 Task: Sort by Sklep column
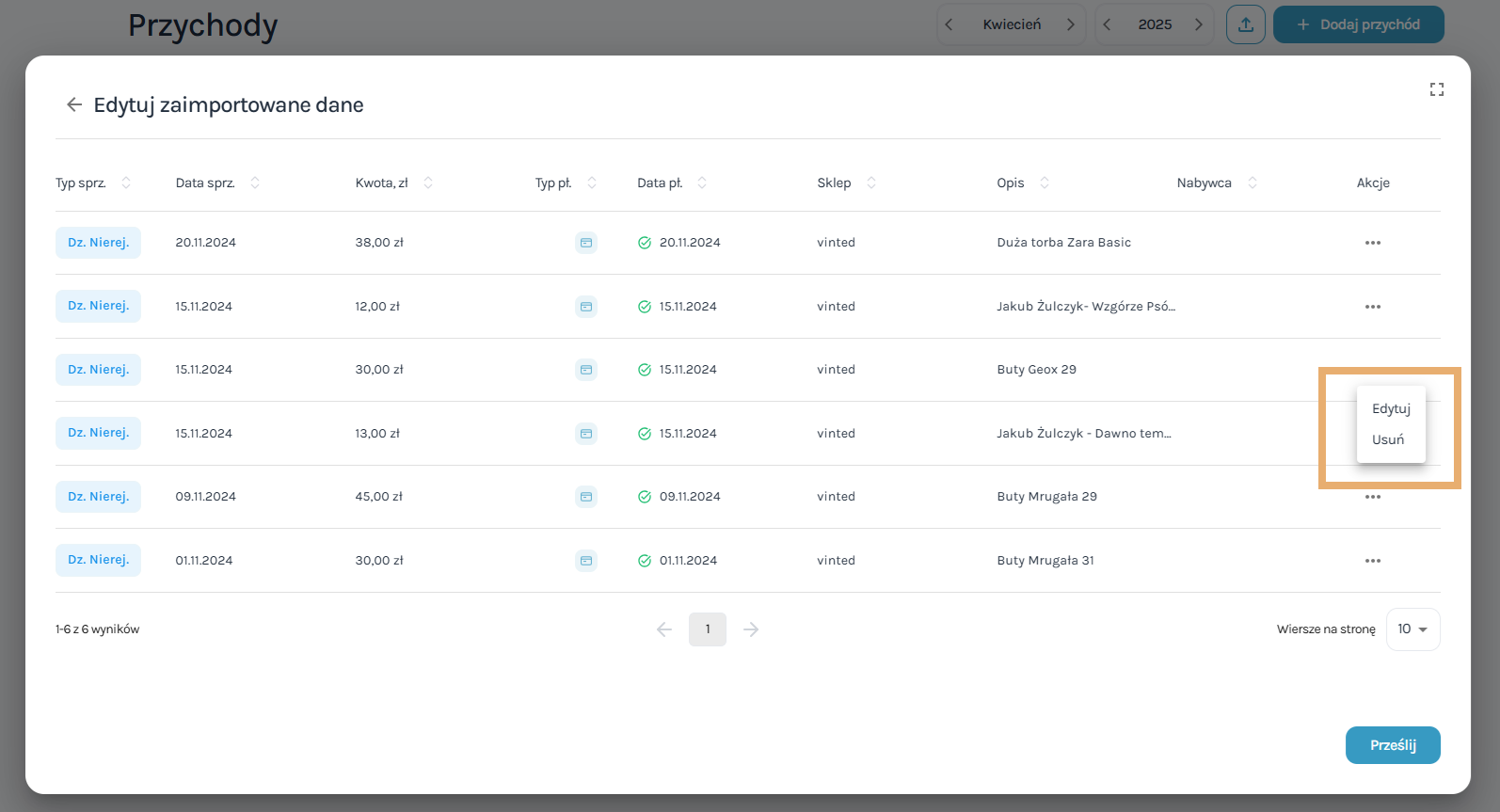pyautogui.click(x=871, y=183)
